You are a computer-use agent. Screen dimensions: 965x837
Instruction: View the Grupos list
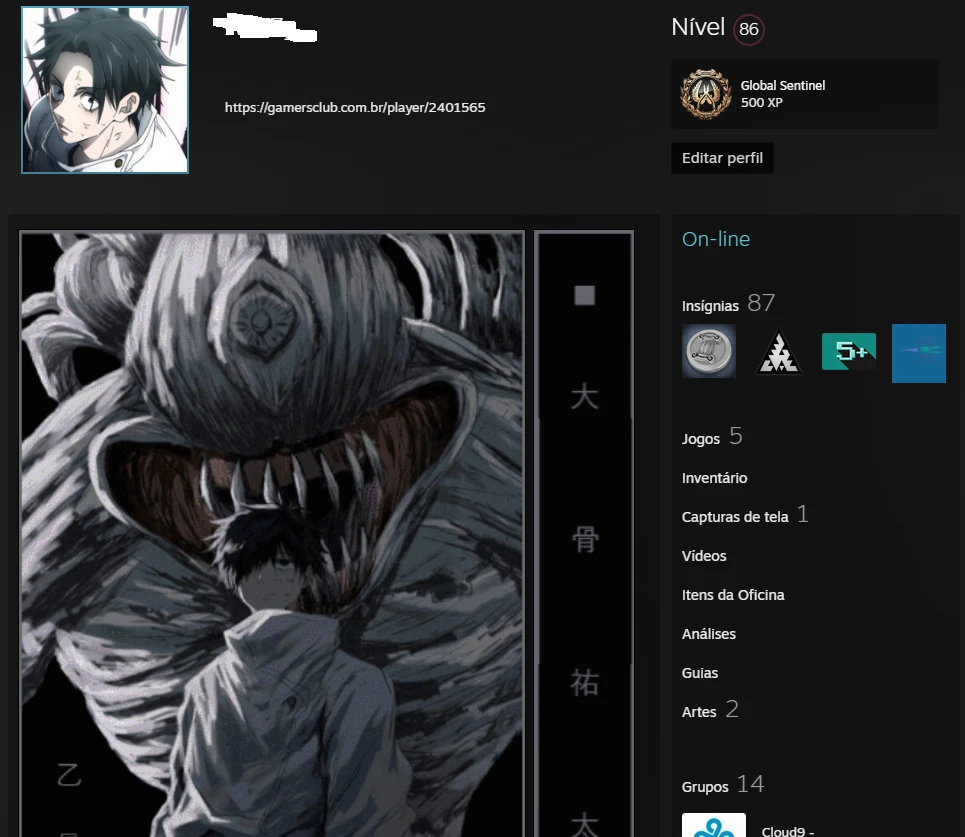[705, 787]
